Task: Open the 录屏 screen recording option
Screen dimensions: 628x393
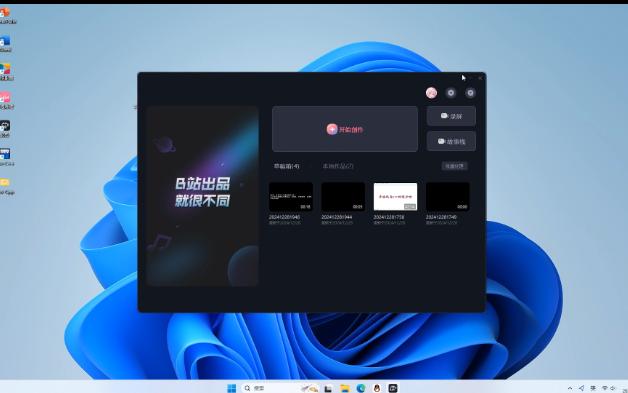Action: pos(451,116)
